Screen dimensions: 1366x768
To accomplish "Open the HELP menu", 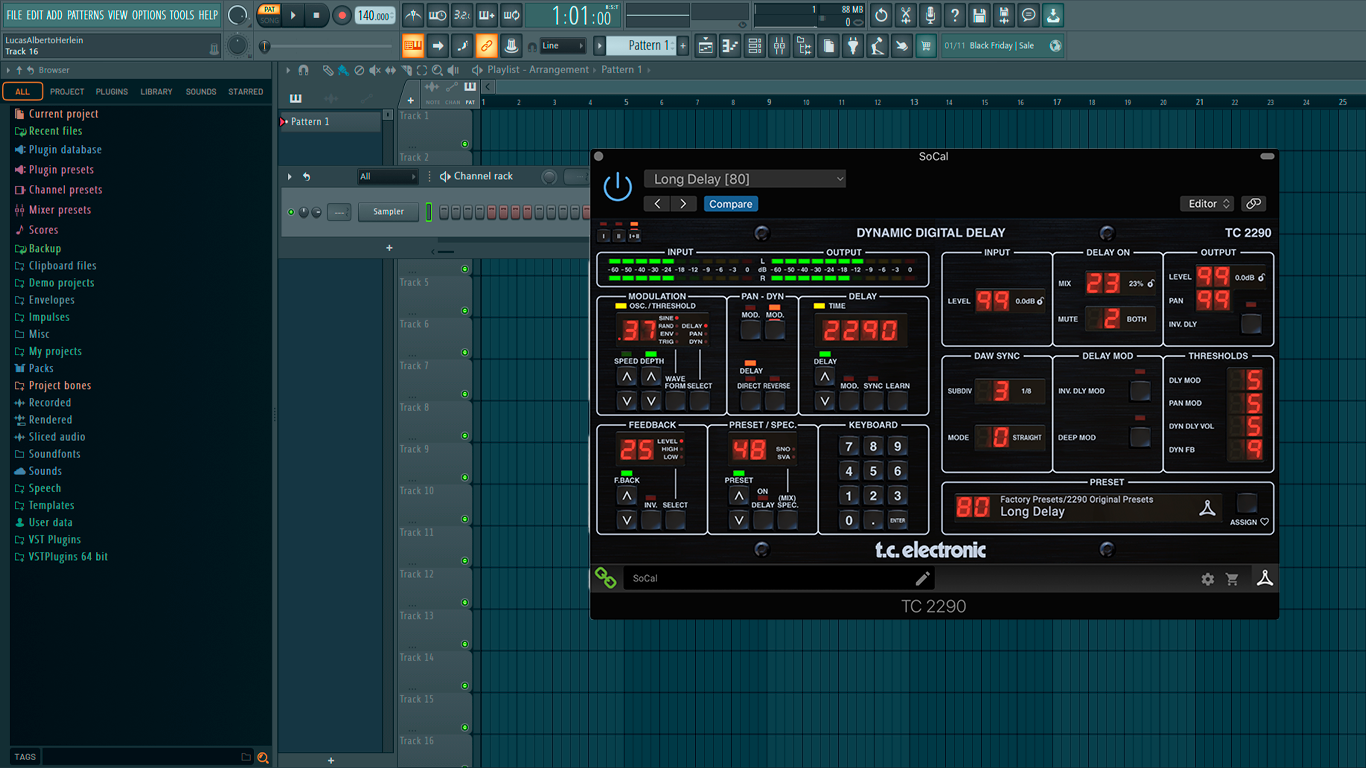I will tap(208, 15).
